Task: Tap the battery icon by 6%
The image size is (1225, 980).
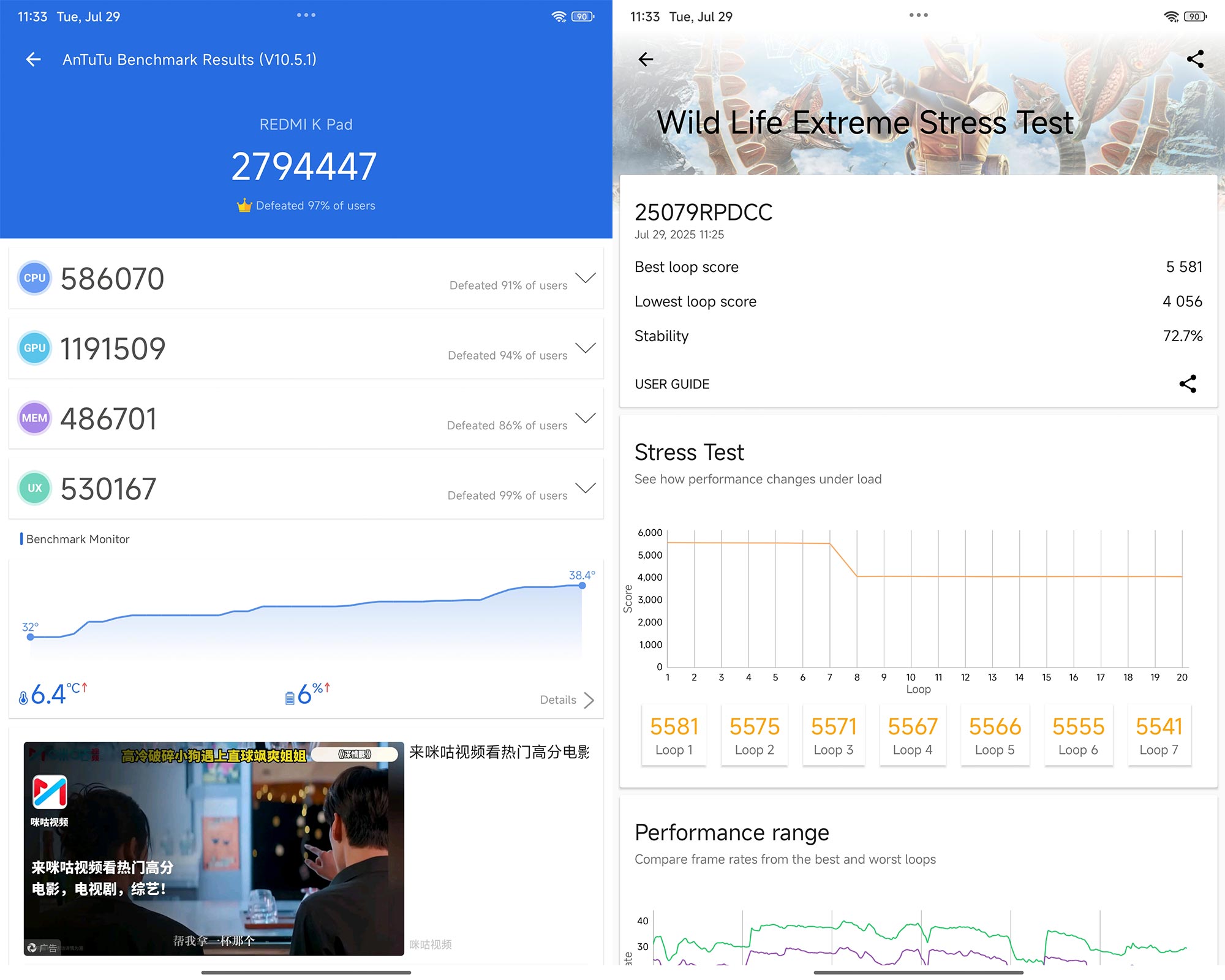Action: (290, 698)
